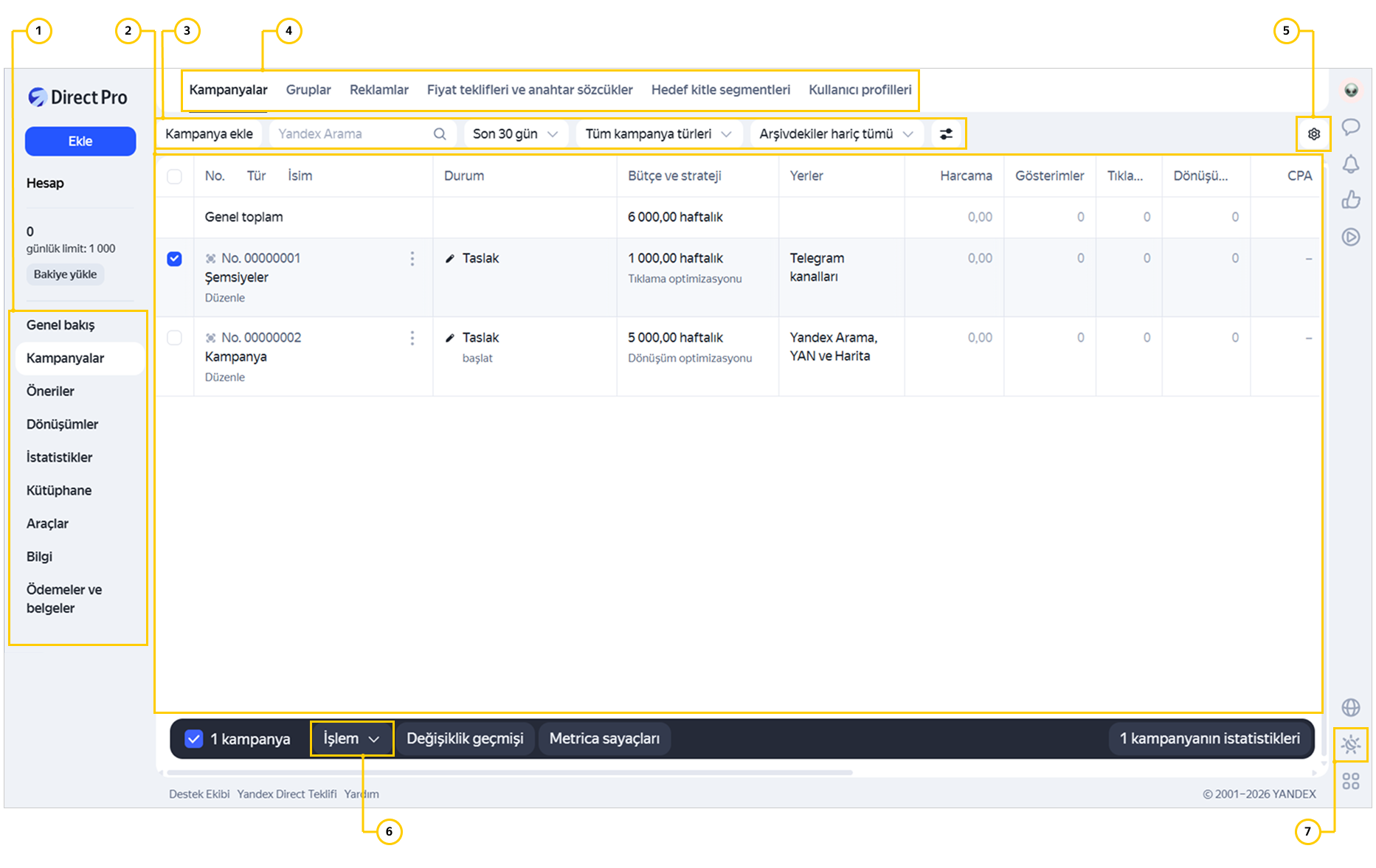Toggle the sun theme icon
The width and height of the screenshot is (1376, 868).
click(1351, 745)
